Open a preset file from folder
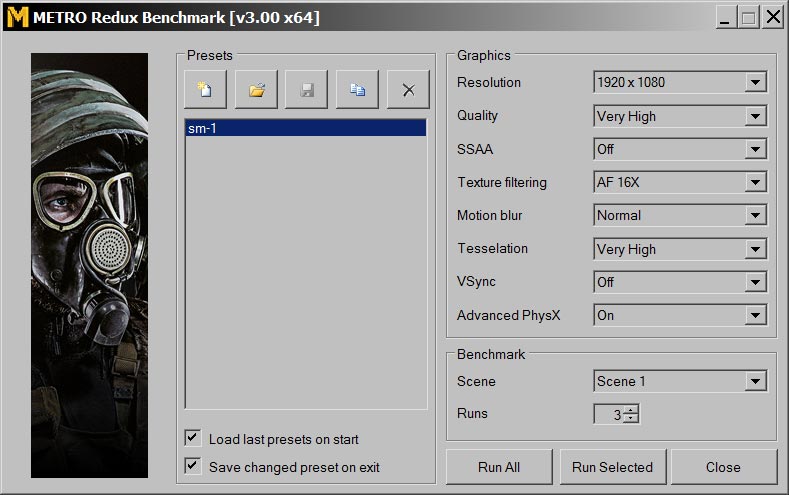This screenshot has width=789, height=495. pyautogui.click(x=256, y=90)
